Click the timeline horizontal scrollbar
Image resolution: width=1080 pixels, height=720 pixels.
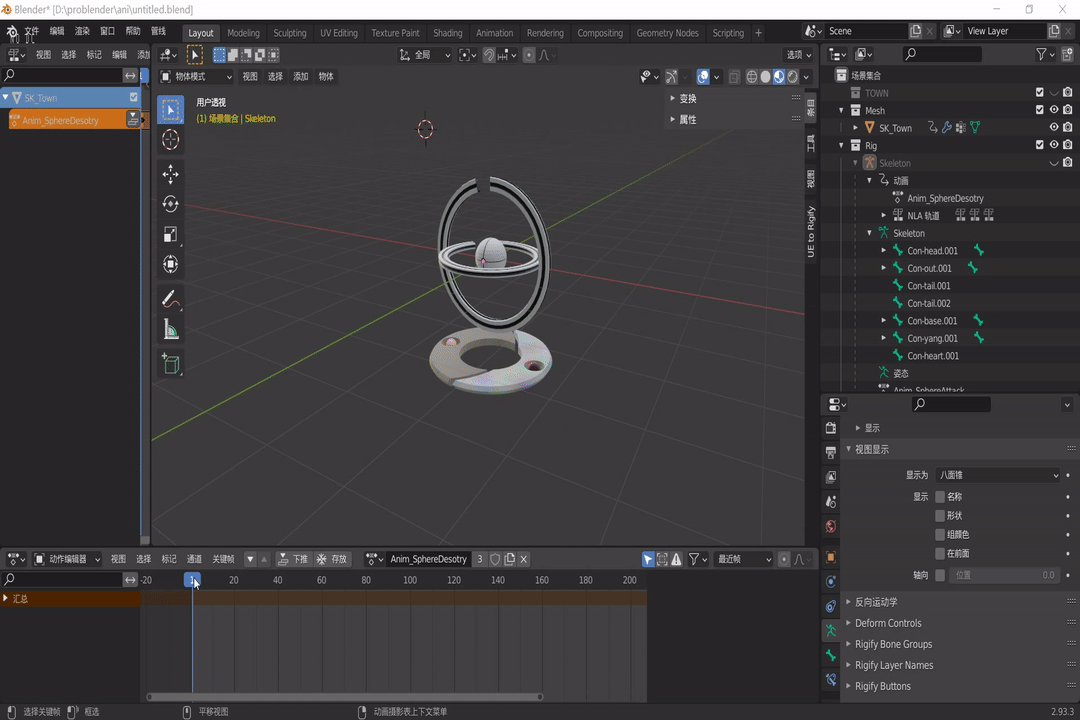345,697
